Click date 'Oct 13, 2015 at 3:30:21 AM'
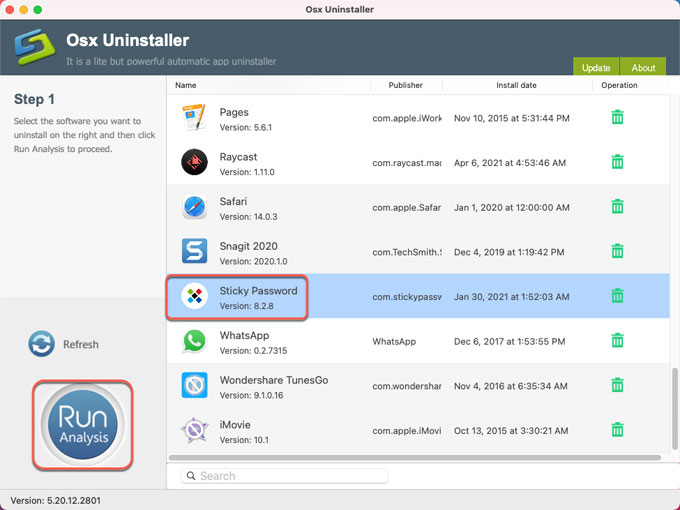Viewport: 680px width, 510px height. point(511,431)
